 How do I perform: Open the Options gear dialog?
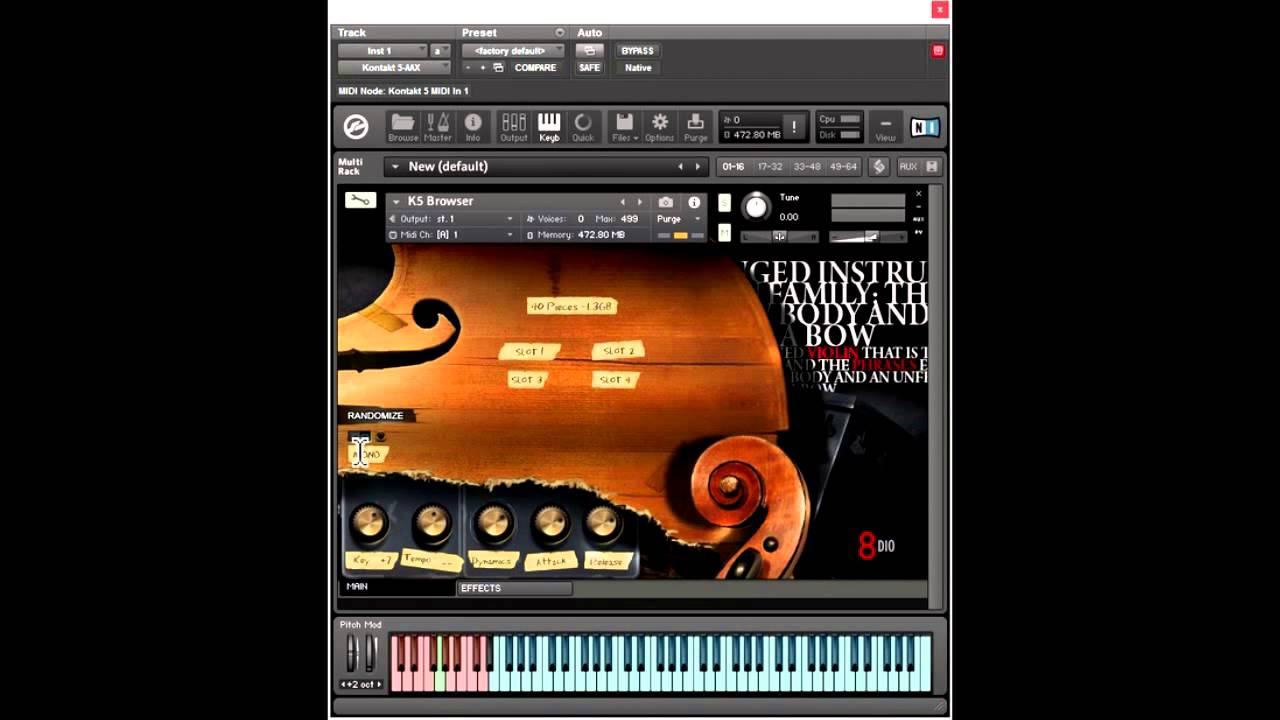tap(659, 127)
